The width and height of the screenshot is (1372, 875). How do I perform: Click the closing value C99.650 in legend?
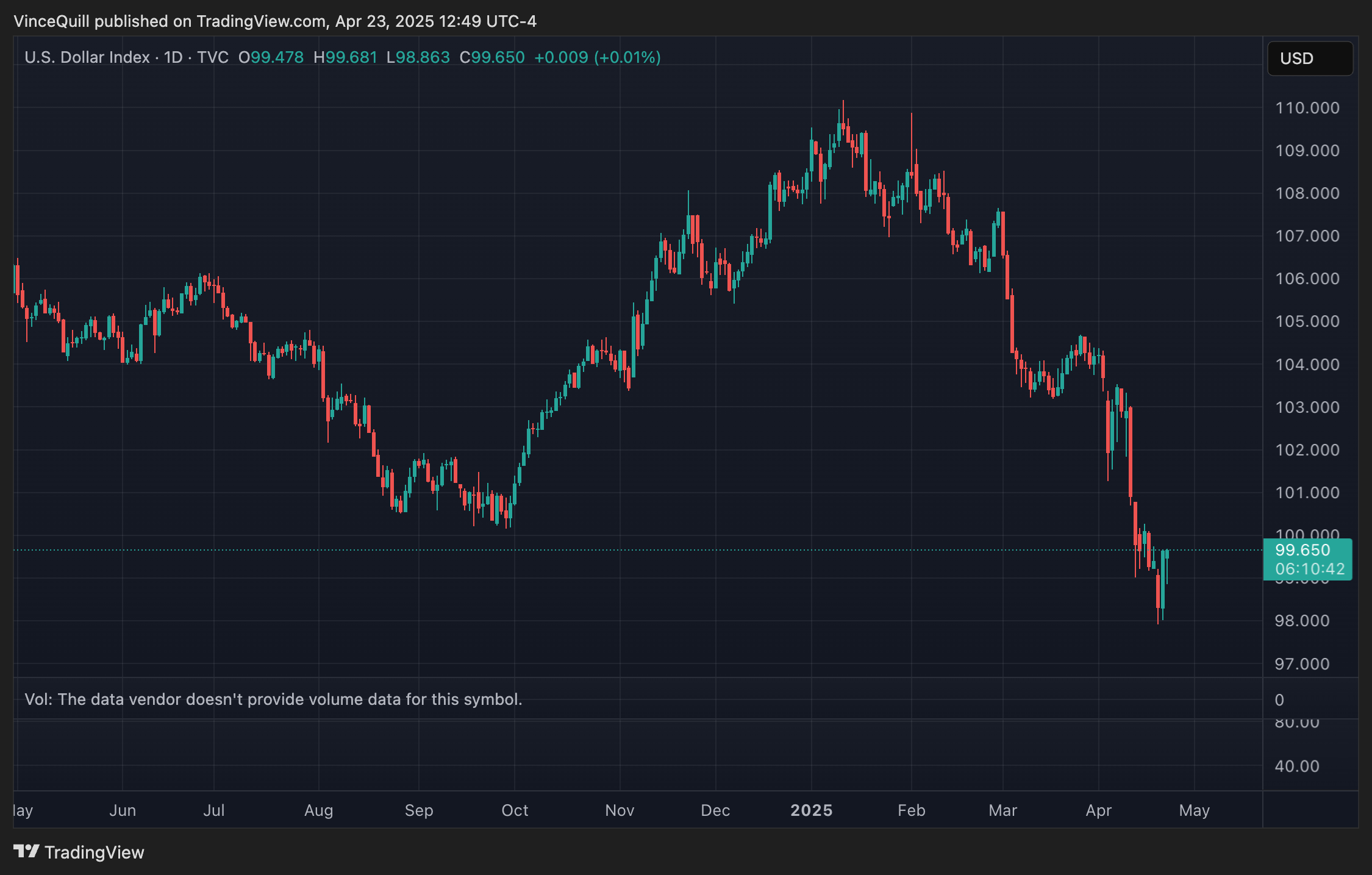pos(491,57)
